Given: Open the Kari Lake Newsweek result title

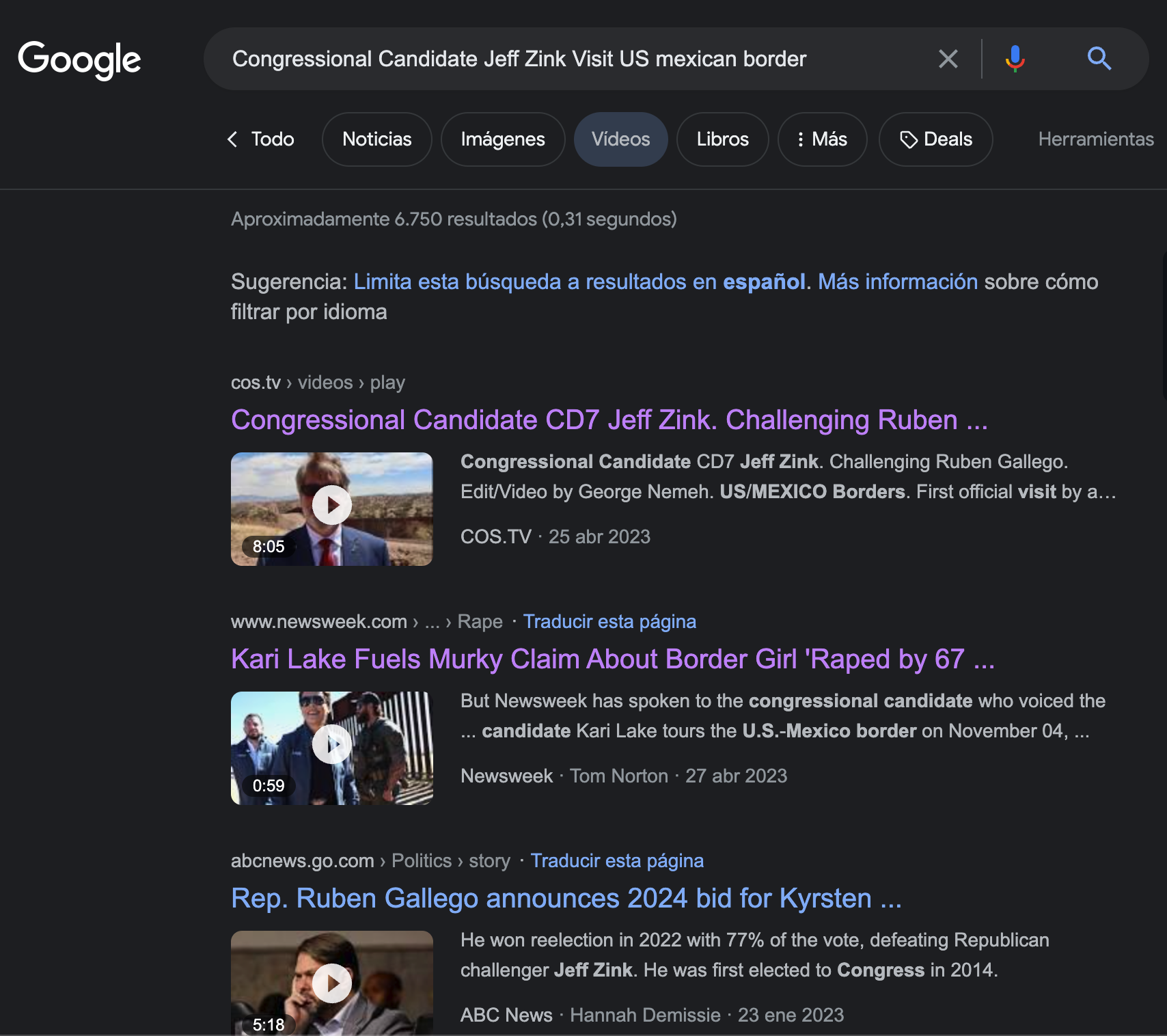Looking at the screenshot, I should click(x=613, y=659).
